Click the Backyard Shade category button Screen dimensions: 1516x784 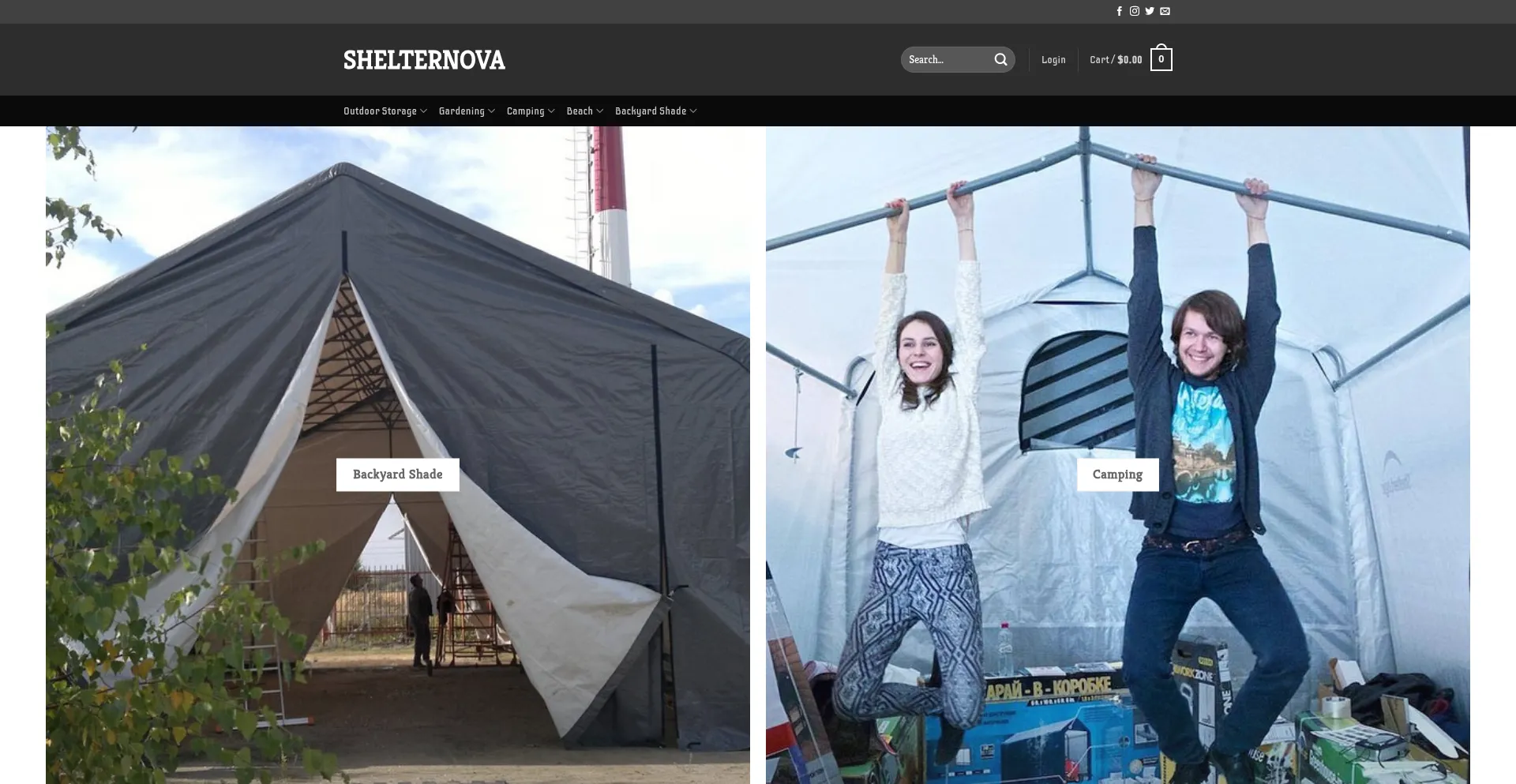[x=398, y=475]
